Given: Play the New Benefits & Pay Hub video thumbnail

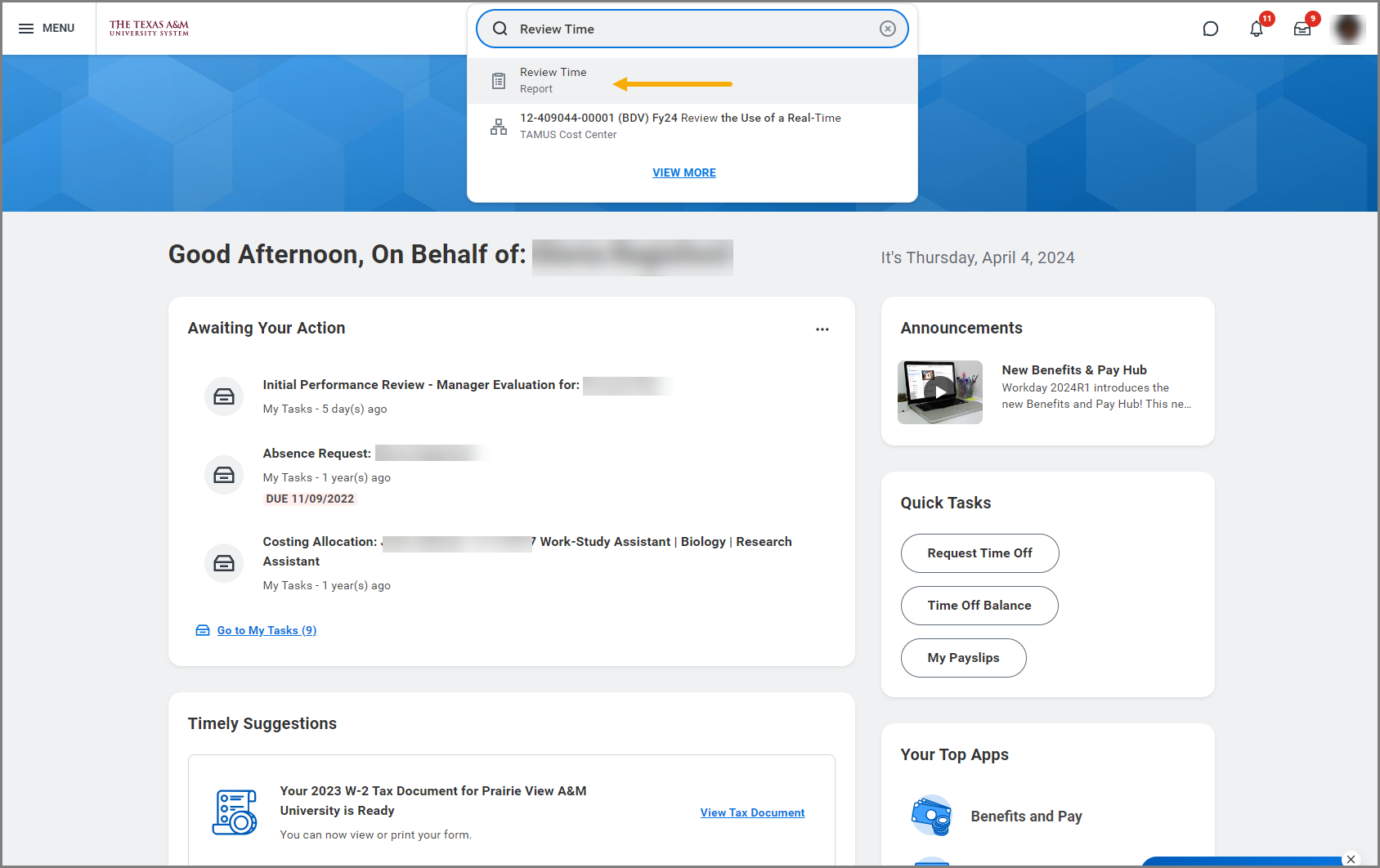Looking at the screenshot, I should coord(939,392).
